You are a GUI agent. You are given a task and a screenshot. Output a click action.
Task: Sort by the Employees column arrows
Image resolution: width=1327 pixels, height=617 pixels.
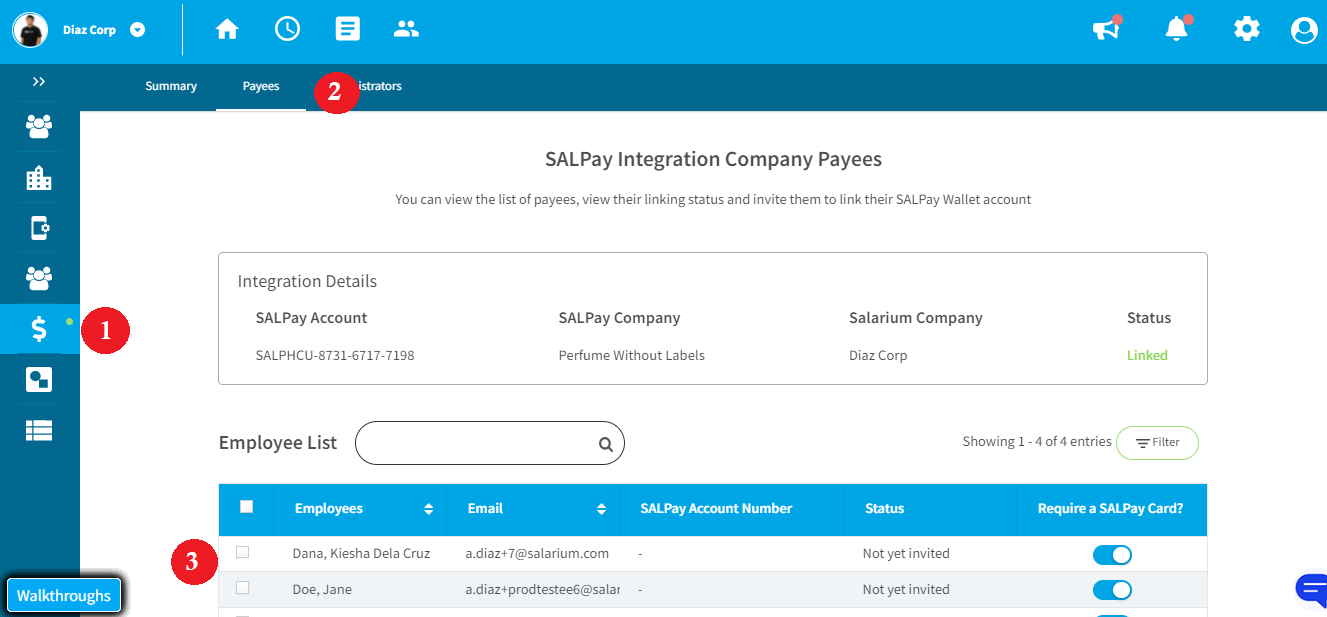coord(429,509)
